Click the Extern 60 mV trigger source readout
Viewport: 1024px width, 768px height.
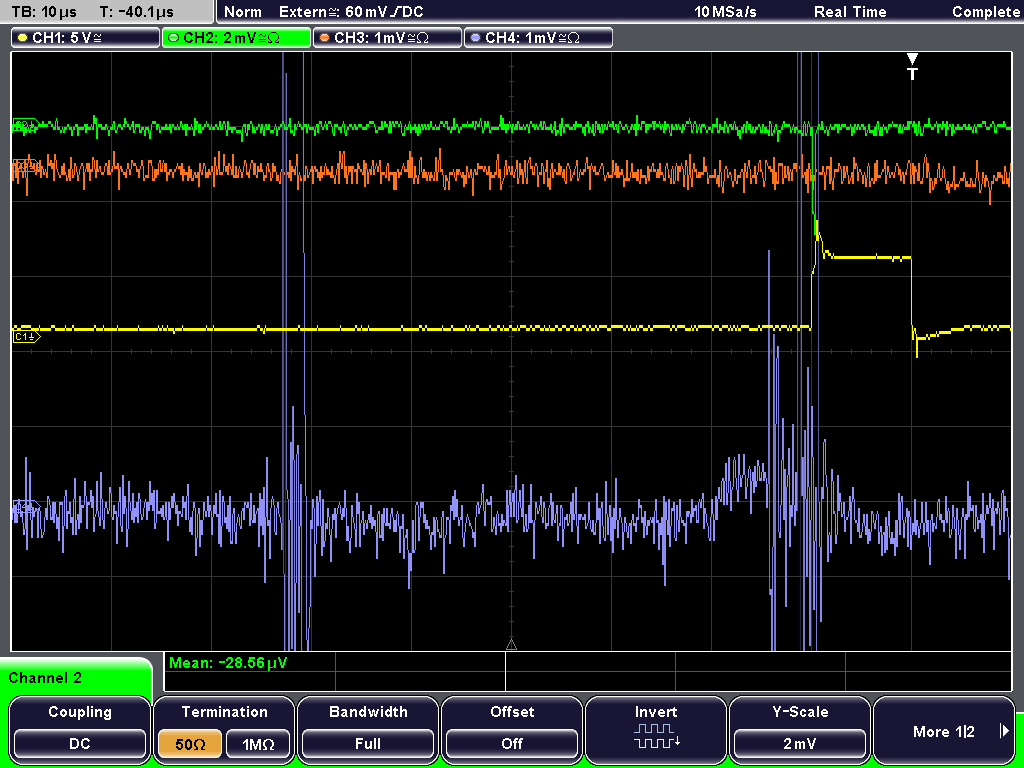point(351,12)
